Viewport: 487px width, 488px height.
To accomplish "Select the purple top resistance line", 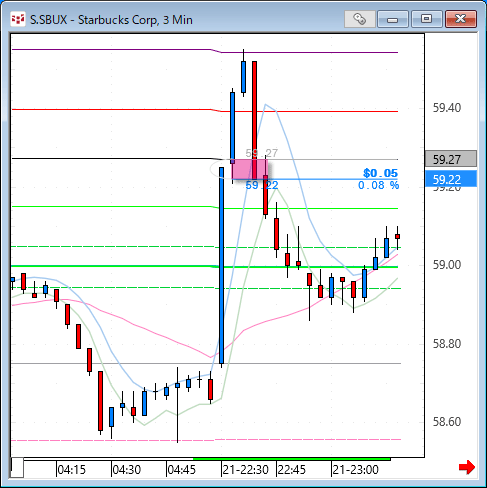I will 205,51.
